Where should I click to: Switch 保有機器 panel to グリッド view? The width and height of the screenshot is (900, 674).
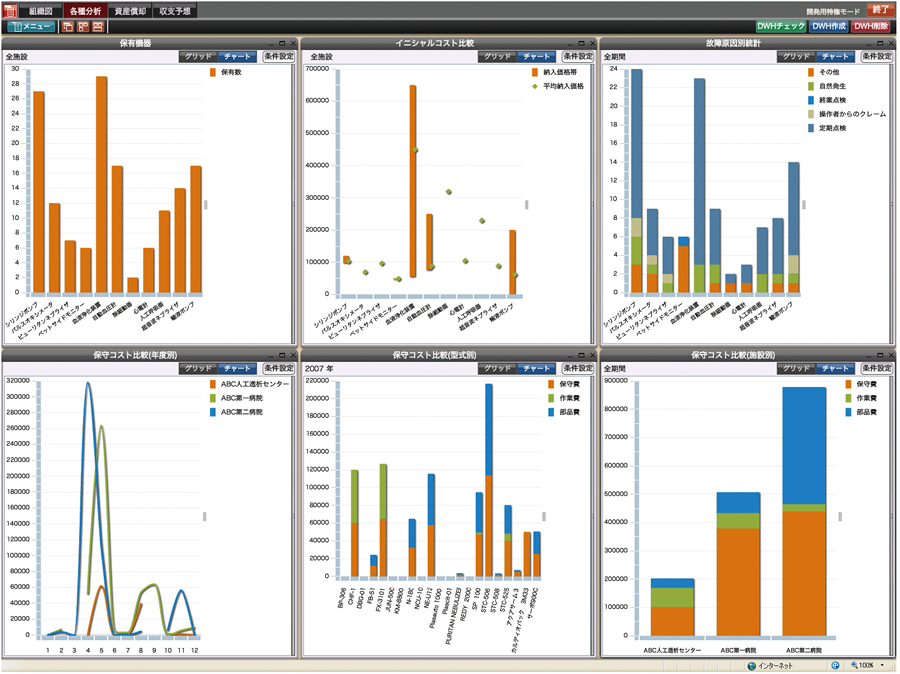(197, 57)
